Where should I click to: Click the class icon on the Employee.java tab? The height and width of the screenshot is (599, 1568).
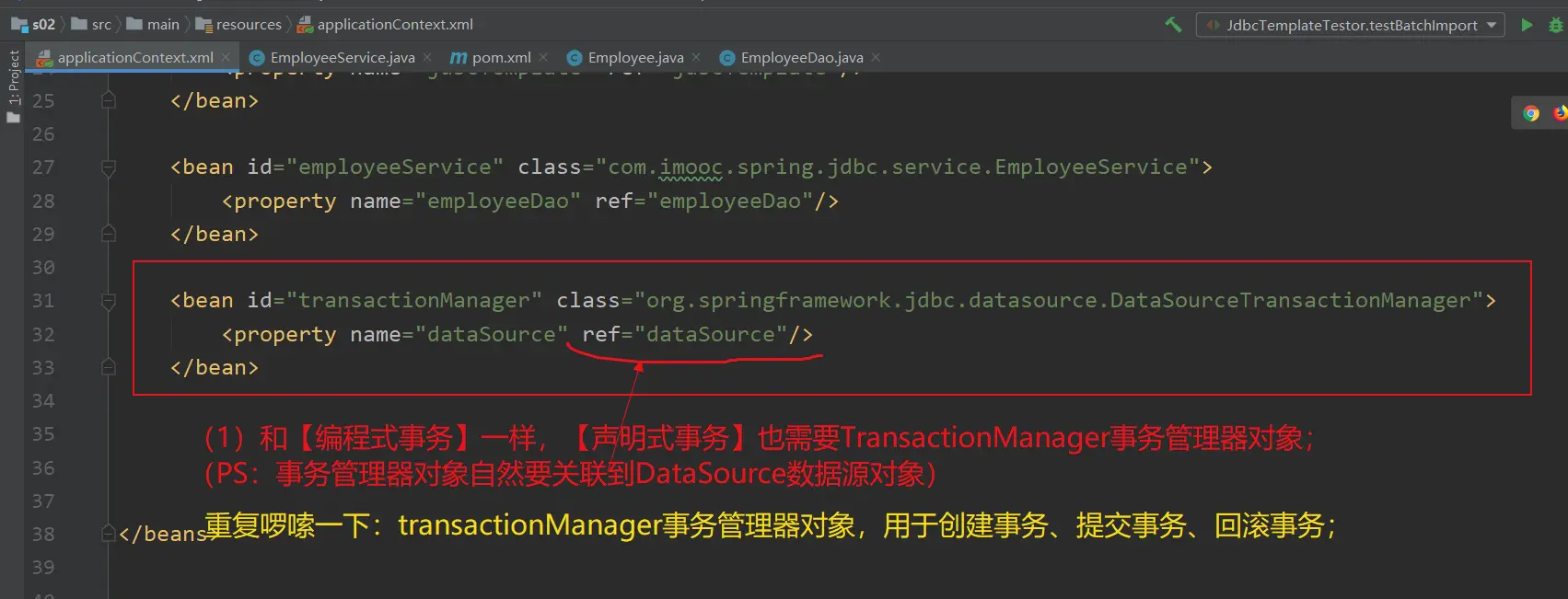575,58
